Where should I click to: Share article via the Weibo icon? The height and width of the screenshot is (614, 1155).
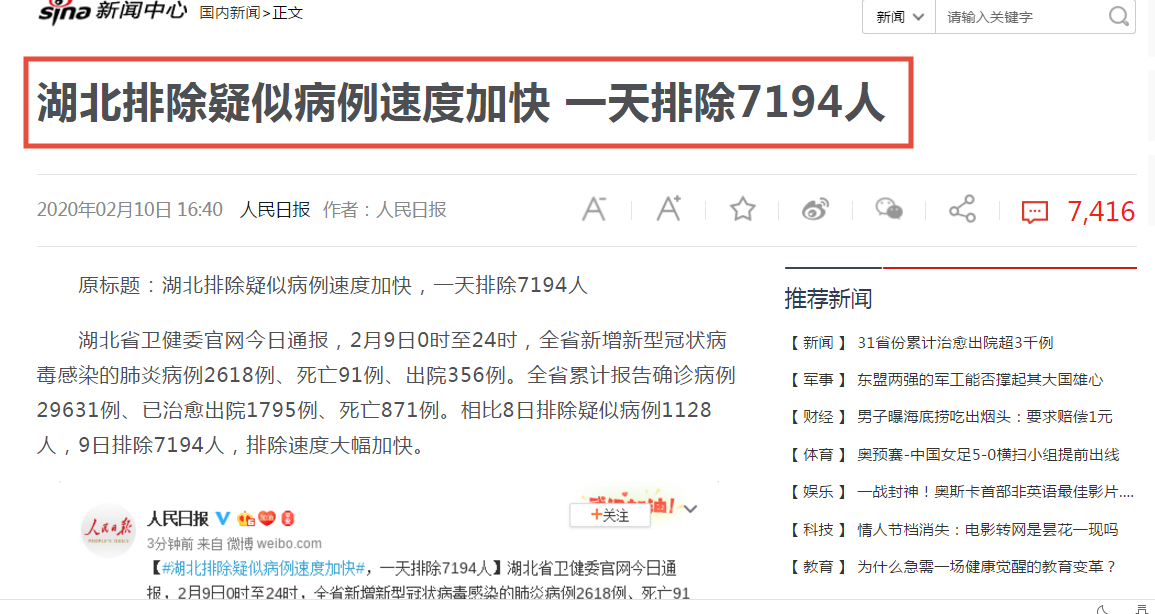tap(816, 209)
